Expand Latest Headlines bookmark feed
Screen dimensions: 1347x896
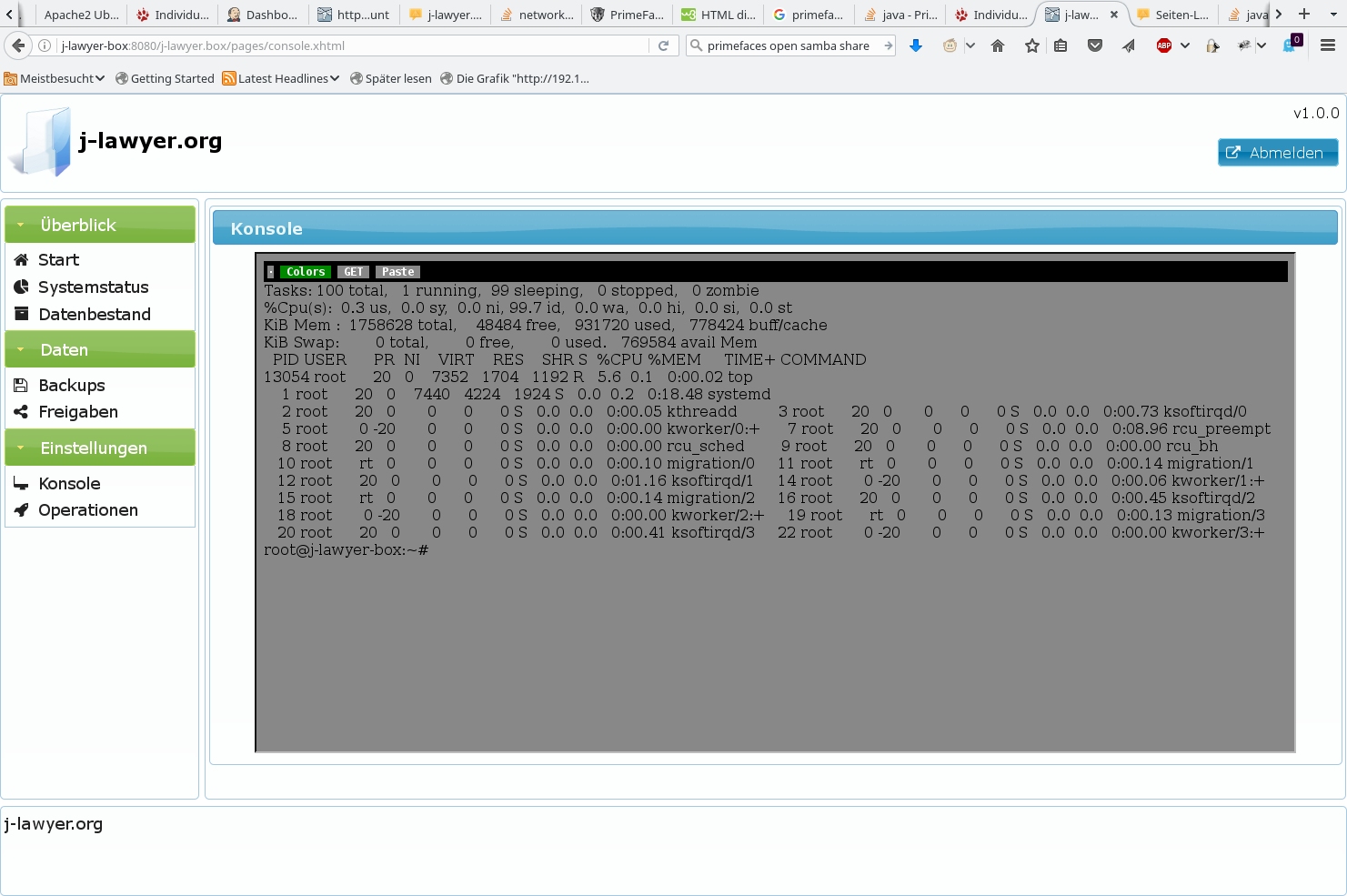click(281, 79)
